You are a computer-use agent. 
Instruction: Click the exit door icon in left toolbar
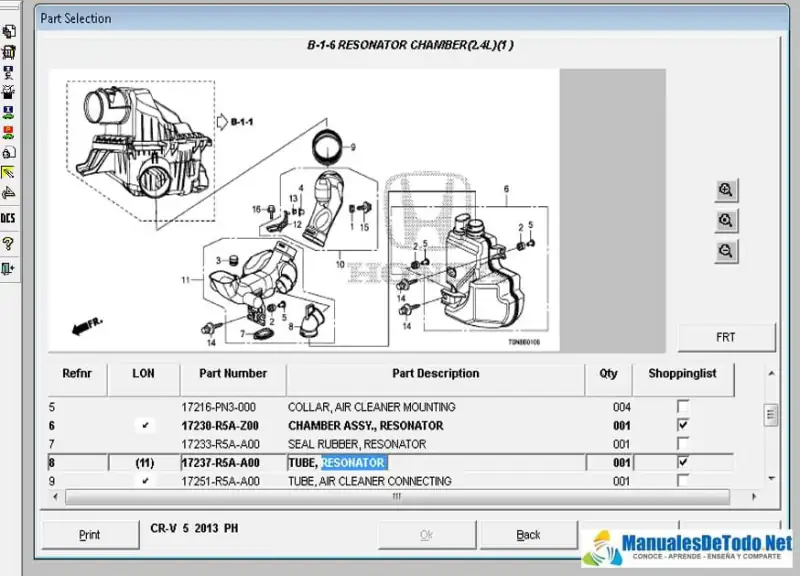pyautogui.click(x=8, y=267)
